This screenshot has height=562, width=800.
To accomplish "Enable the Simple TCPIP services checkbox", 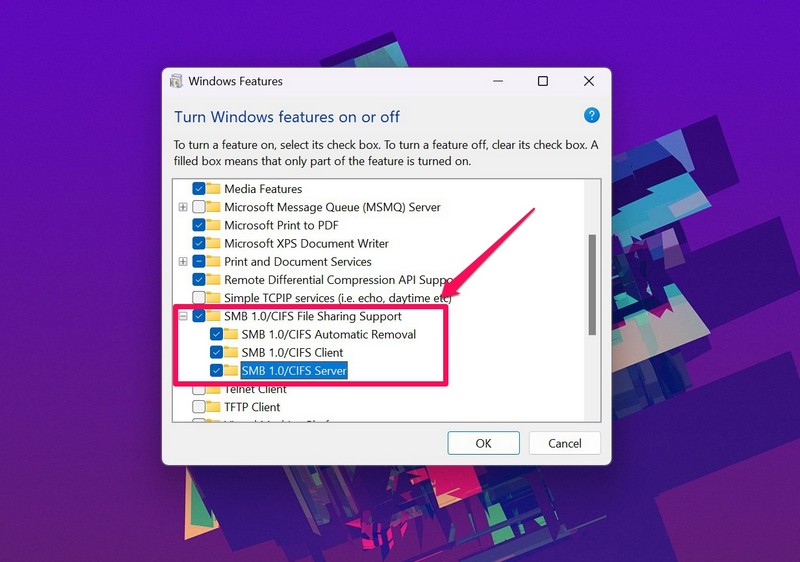I will coord(199,298).
